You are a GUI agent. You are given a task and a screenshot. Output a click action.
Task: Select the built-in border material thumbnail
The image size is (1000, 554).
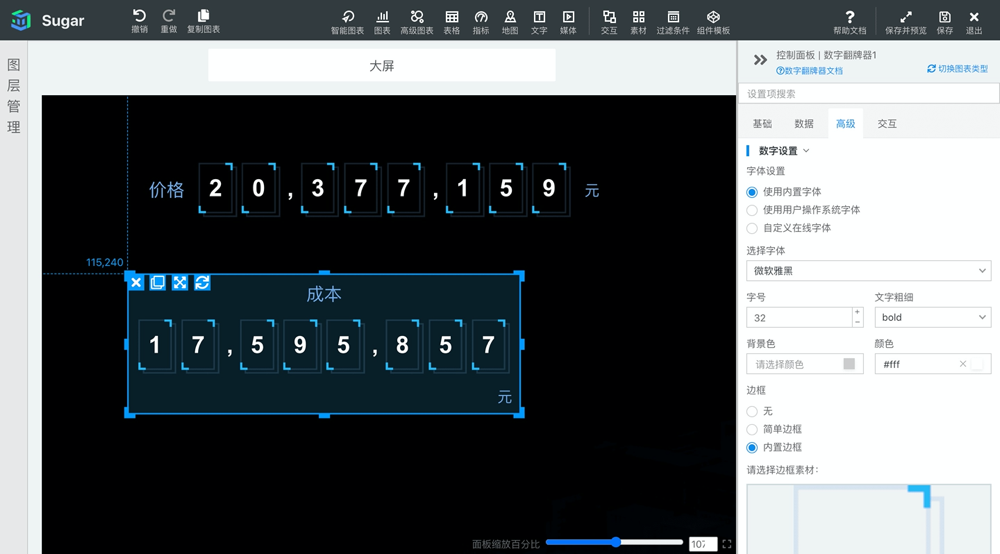(868, 519)
